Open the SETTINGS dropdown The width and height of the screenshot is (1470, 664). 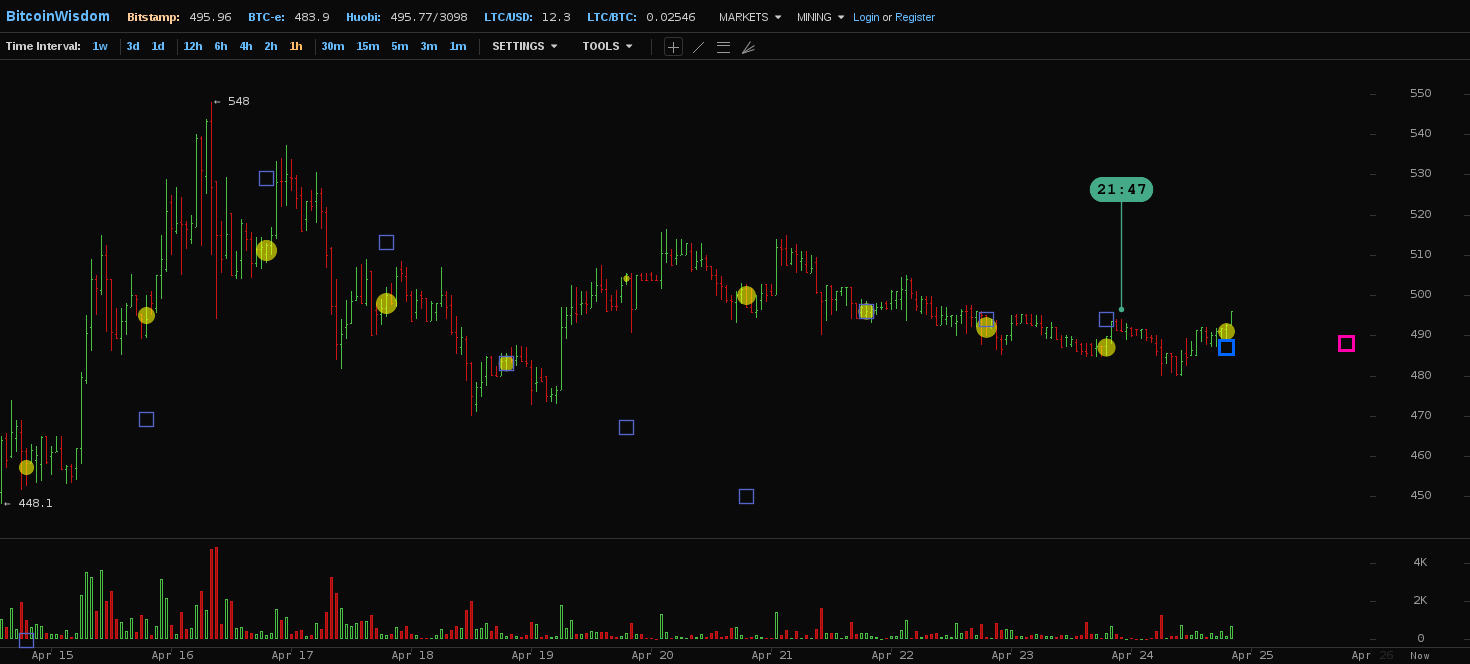[x=524, y=46]
